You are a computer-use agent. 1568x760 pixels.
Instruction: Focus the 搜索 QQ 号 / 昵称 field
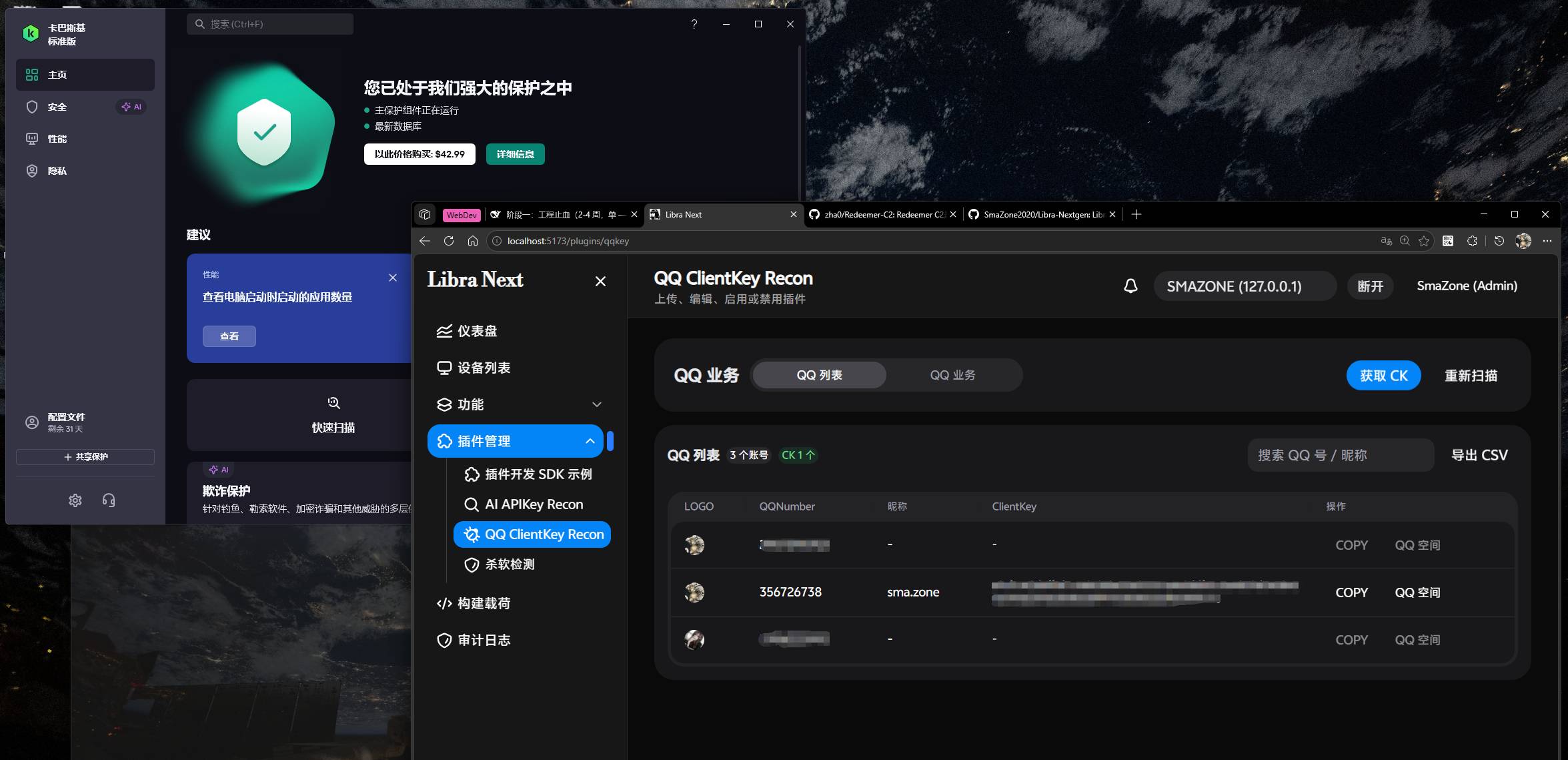tap(1341, 455)
